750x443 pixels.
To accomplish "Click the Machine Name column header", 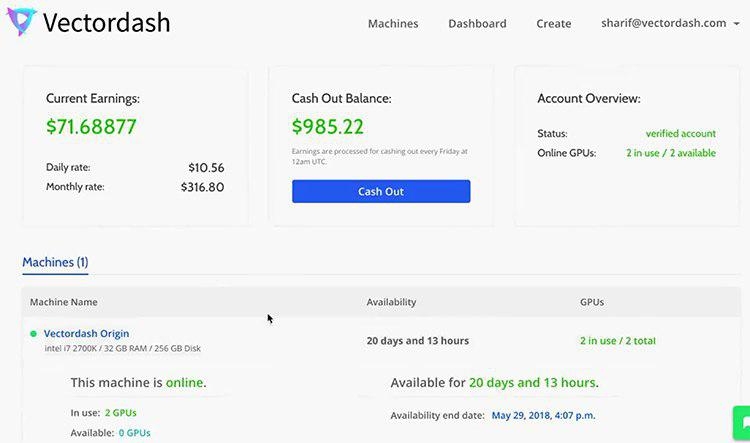I will point(64,302).
